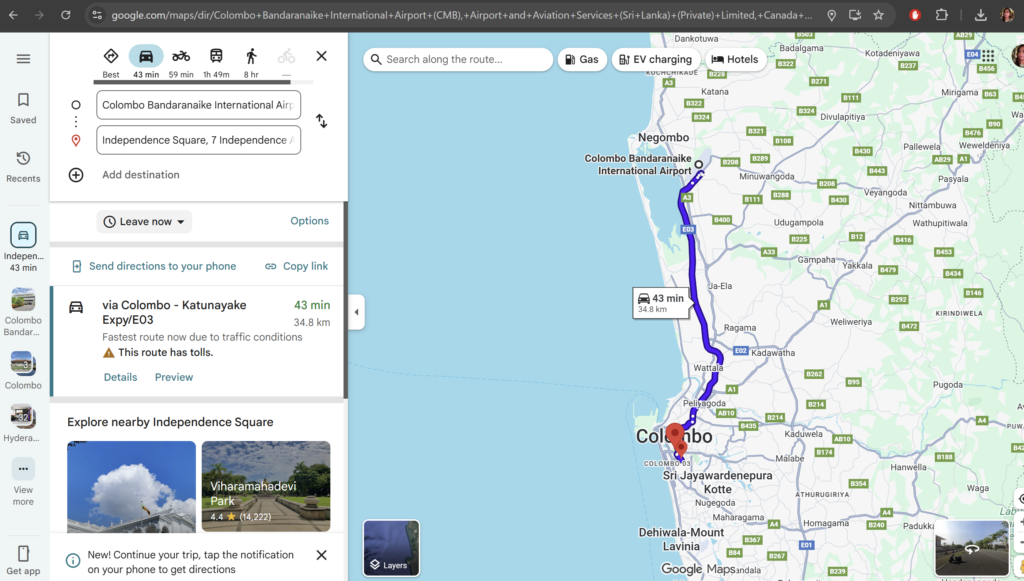
Task: Open the Saved places sidebar item
Action: tap(23, 108)
